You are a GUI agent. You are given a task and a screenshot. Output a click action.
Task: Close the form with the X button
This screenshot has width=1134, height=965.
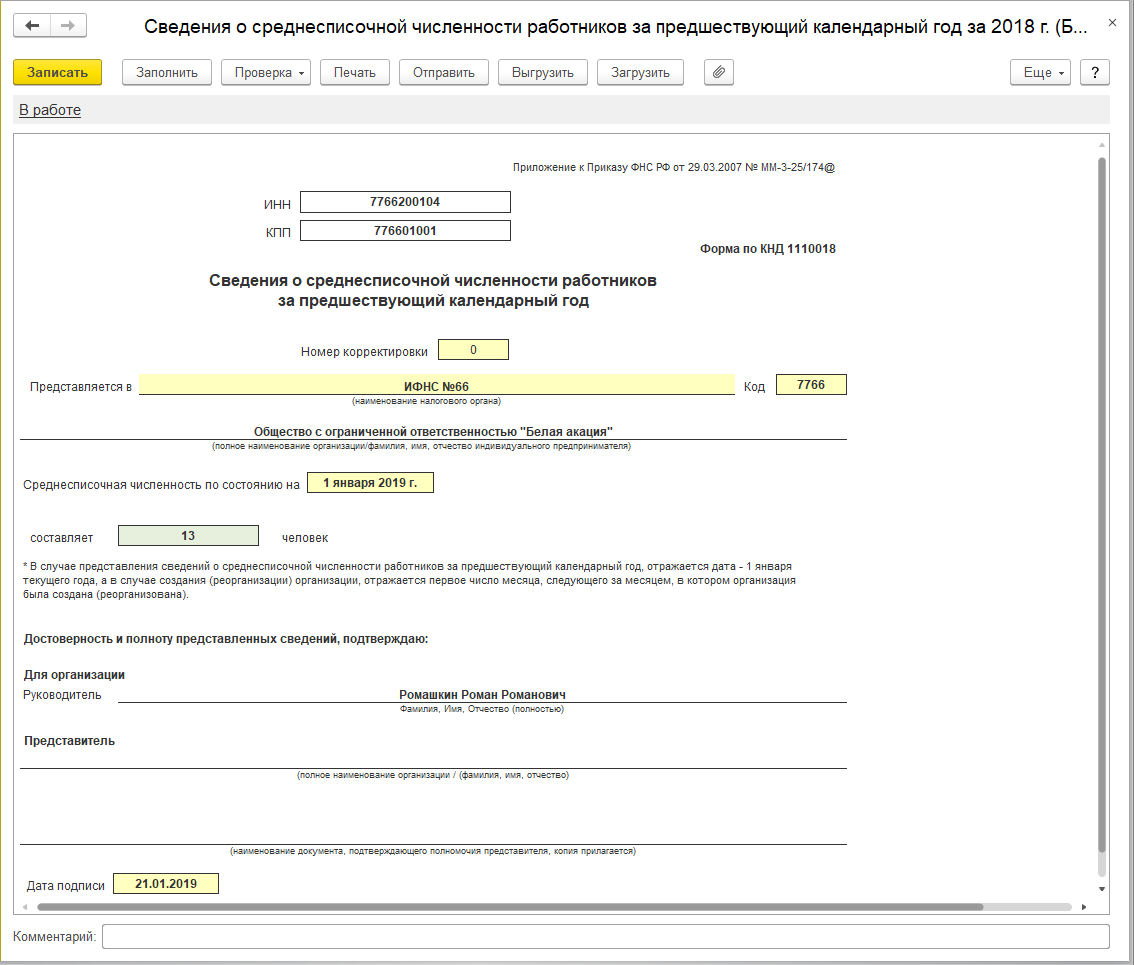pyautogui.click(x=1112, y=23)
